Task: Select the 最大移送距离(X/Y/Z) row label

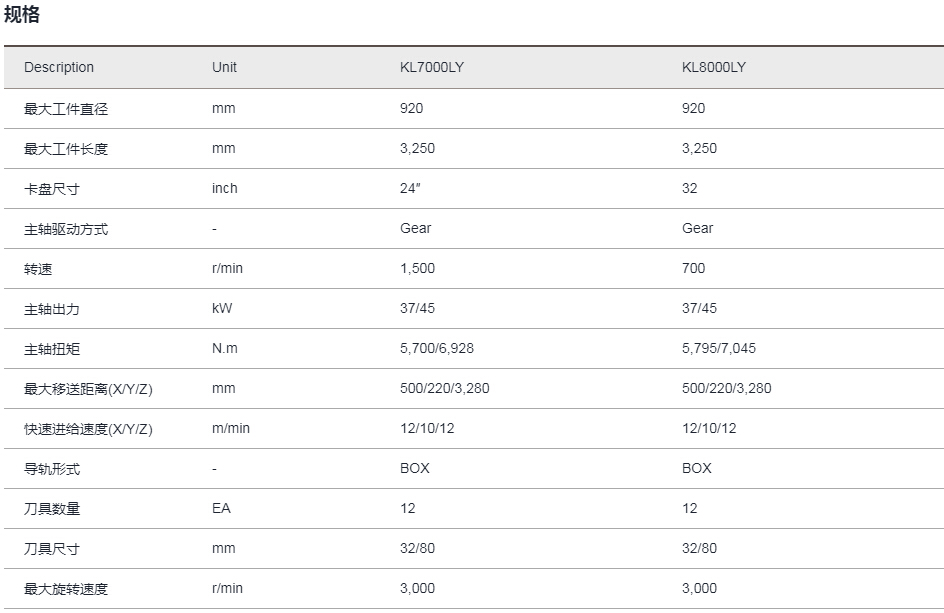Action: point(88,389)
